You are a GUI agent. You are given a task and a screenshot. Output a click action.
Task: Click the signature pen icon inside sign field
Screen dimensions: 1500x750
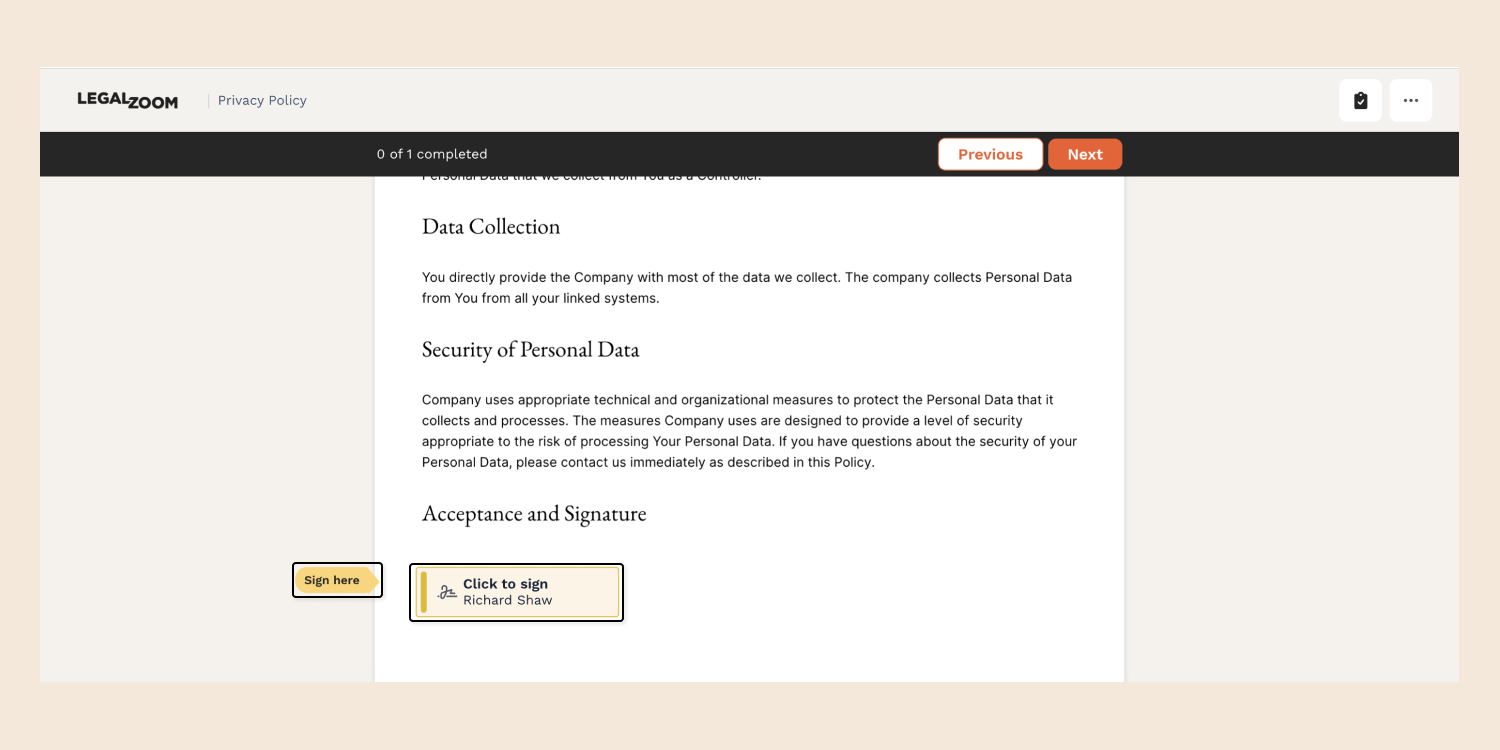coord(447,592)
